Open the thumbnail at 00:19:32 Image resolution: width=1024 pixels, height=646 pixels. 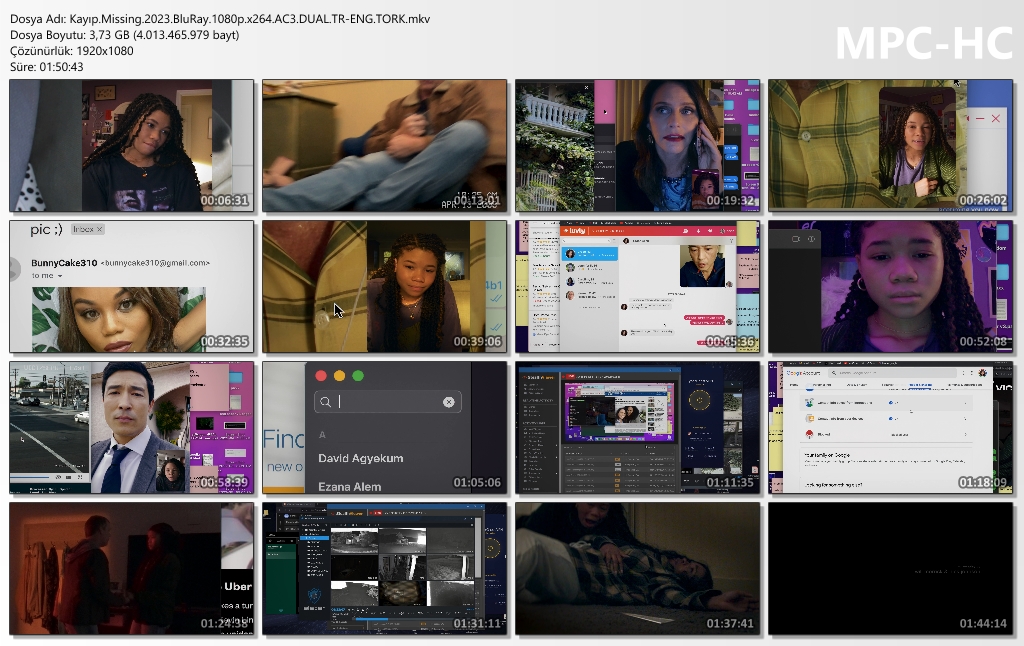point(637,146)
